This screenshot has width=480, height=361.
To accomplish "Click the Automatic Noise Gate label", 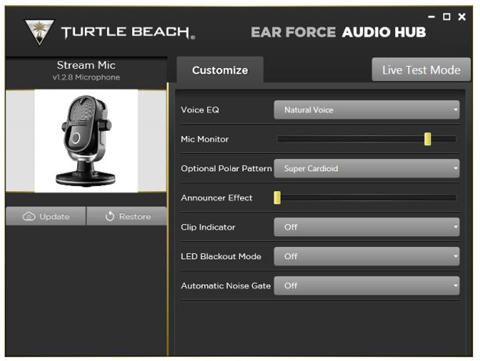I will (226, 286).
